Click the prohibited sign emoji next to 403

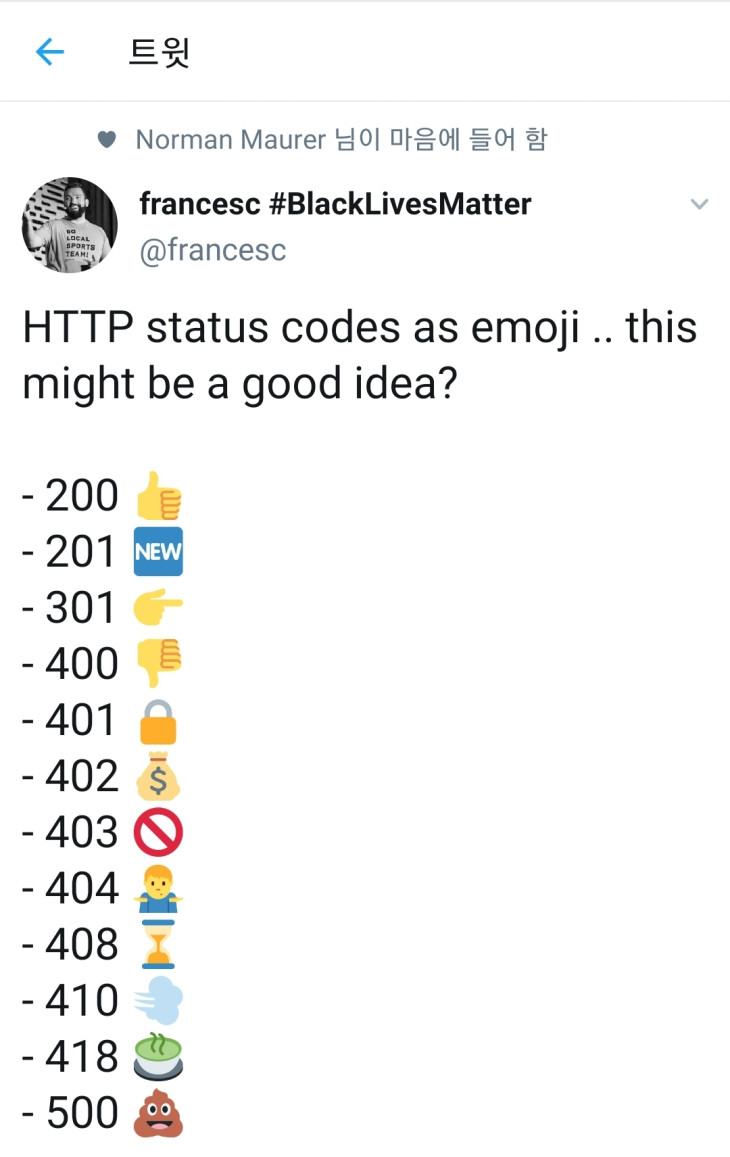click(158, 831)
